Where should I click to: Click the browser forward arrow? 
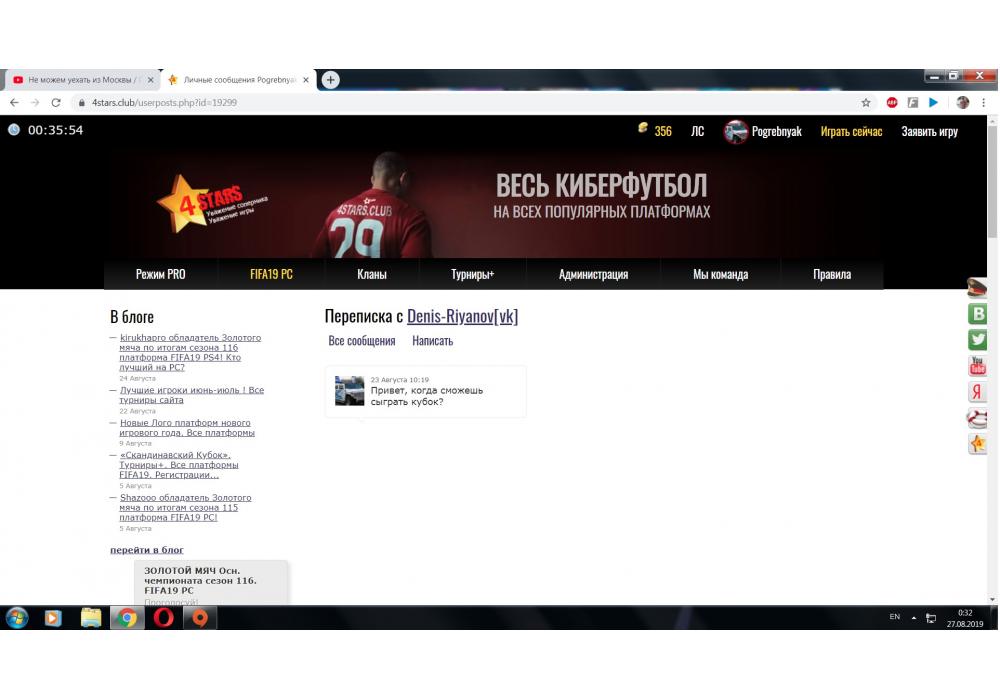tap(35, 103)
